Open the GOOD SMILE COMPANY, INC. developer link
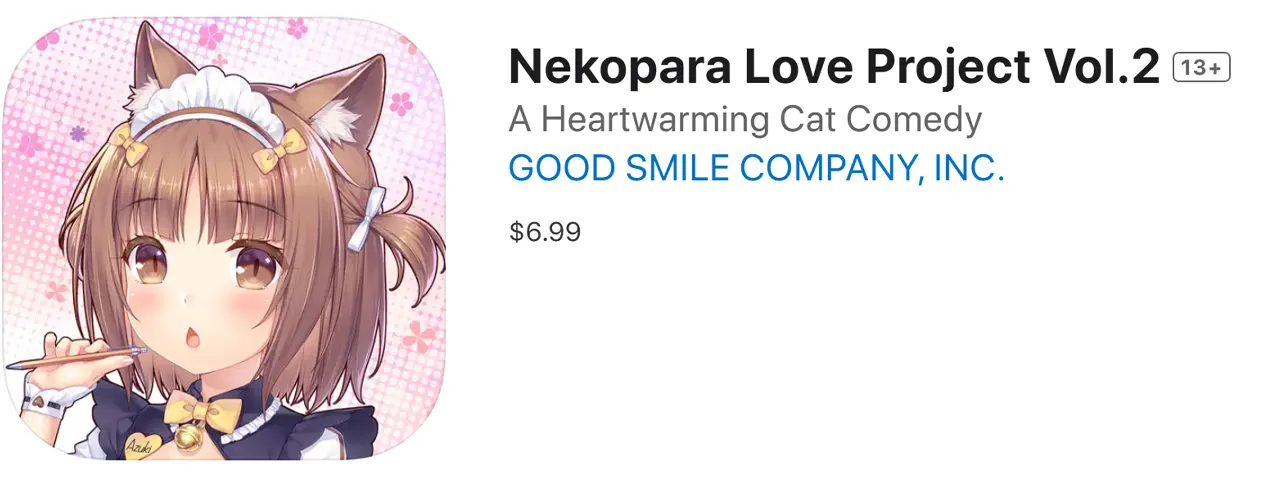The image size is (1280, 477). click(756, 169)
